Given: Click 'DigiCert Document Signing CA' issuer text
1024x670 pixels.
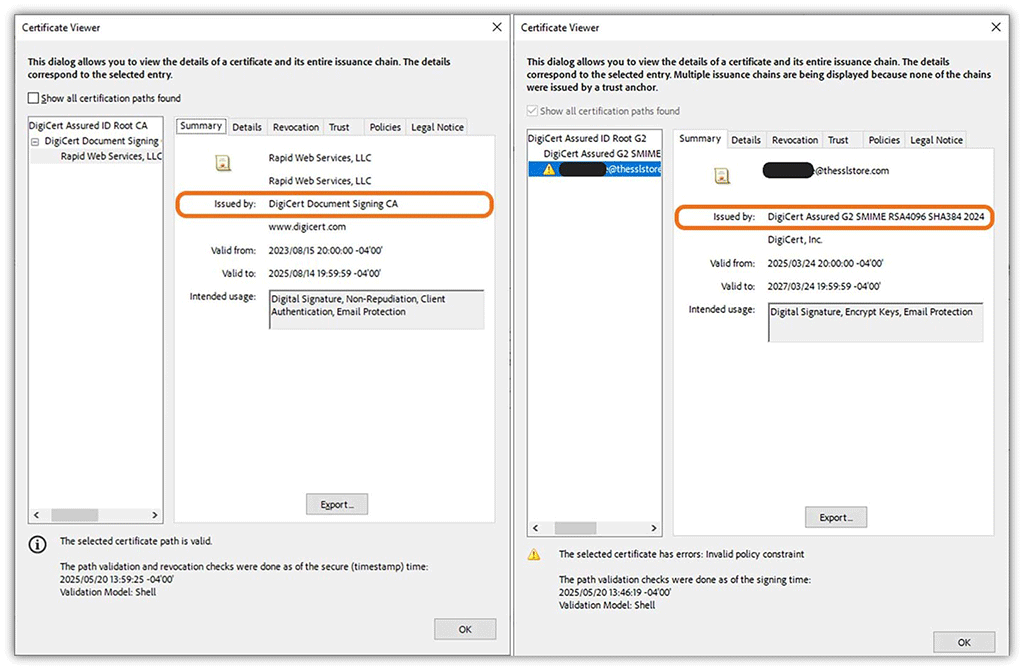Looking at the screenshot, I should (333, 204).
